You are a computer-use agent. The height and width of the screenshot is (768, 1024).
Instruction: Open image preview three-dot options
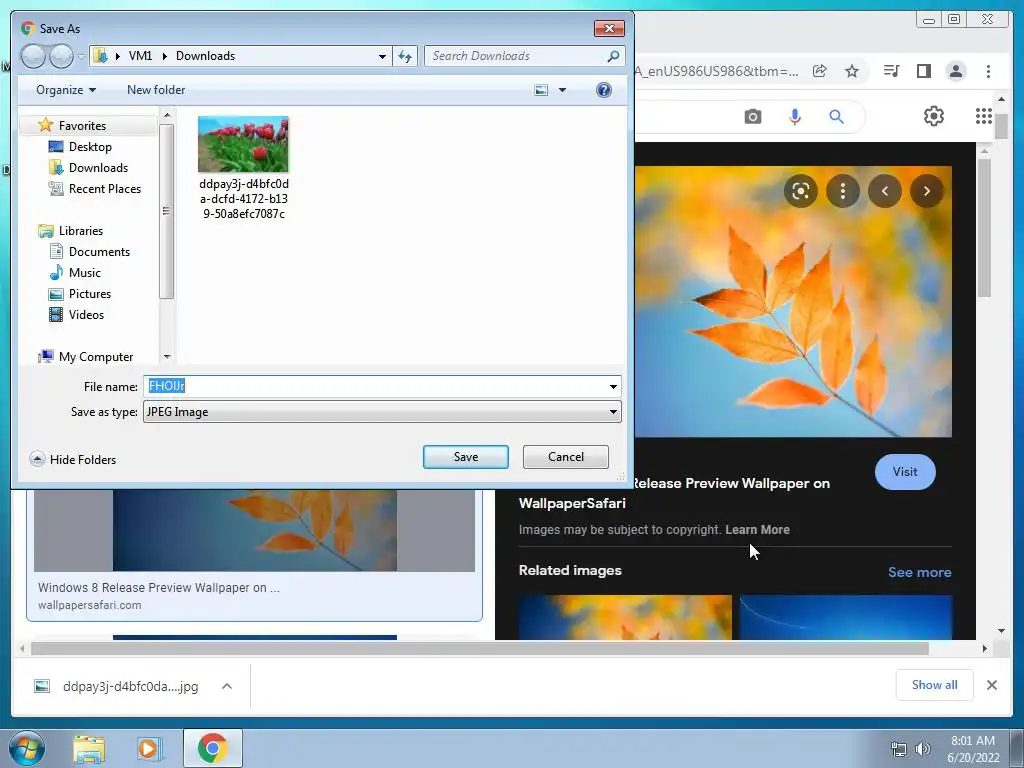842,191
